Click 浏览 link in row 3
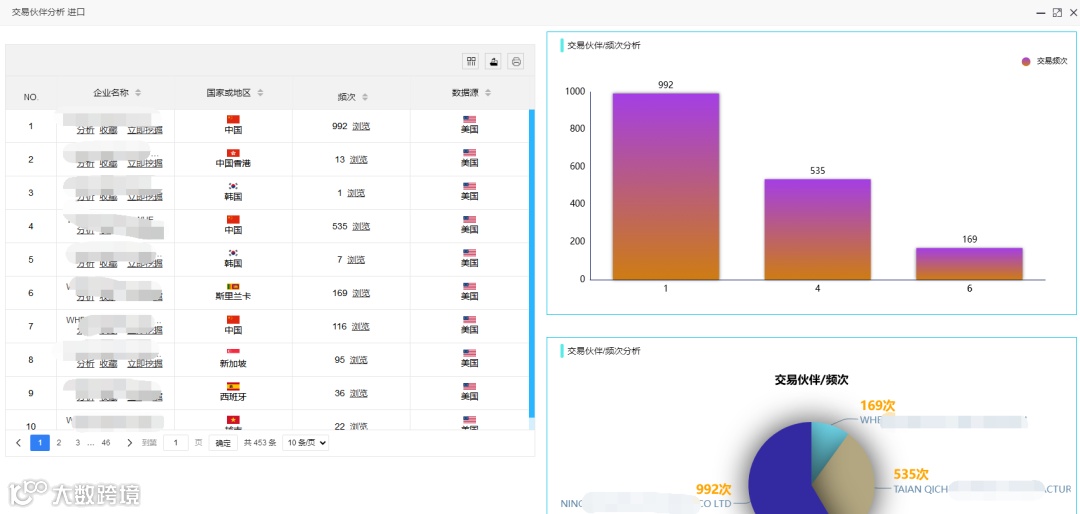The width and height of the screenshot is (1080, 514). pos(355,193)
